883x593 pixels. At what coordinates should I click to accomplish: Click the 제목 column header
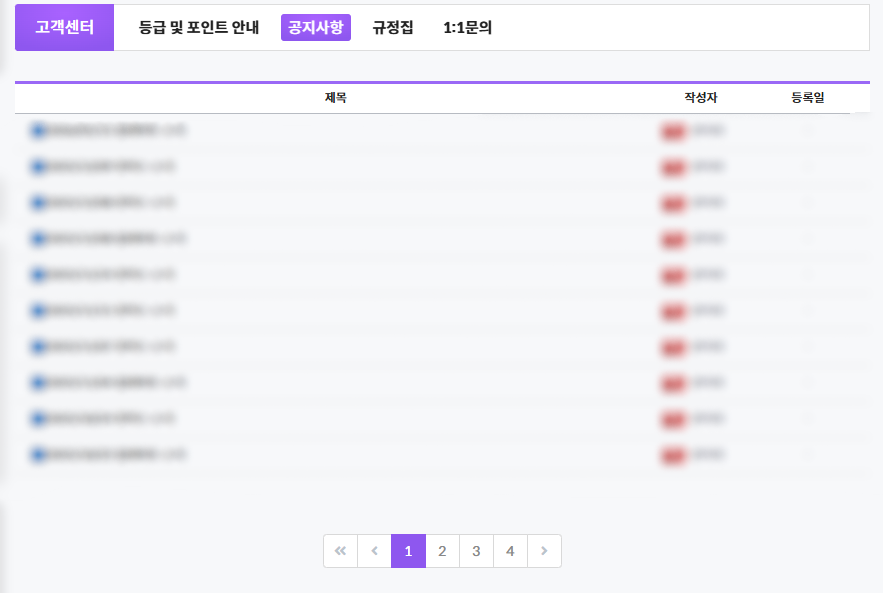(336, 98)
